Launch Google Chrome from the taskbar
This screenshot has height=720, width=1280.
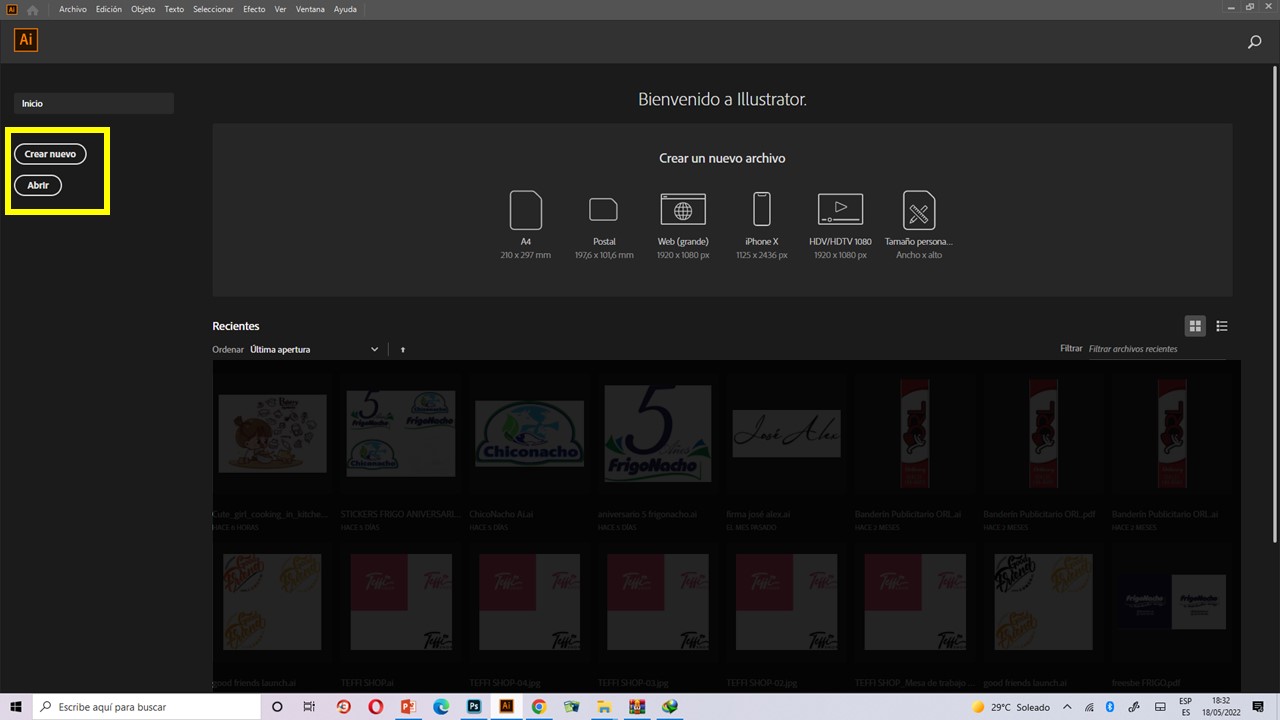tap(539, 707)
